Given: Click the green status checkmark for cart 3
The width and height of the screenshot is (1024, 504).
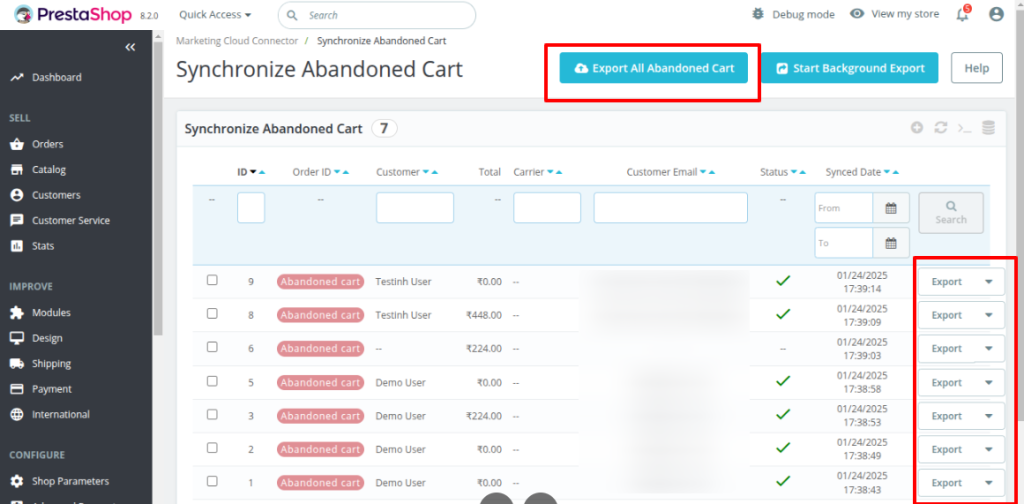Looking at the screenshot, I should coord(783,415).
